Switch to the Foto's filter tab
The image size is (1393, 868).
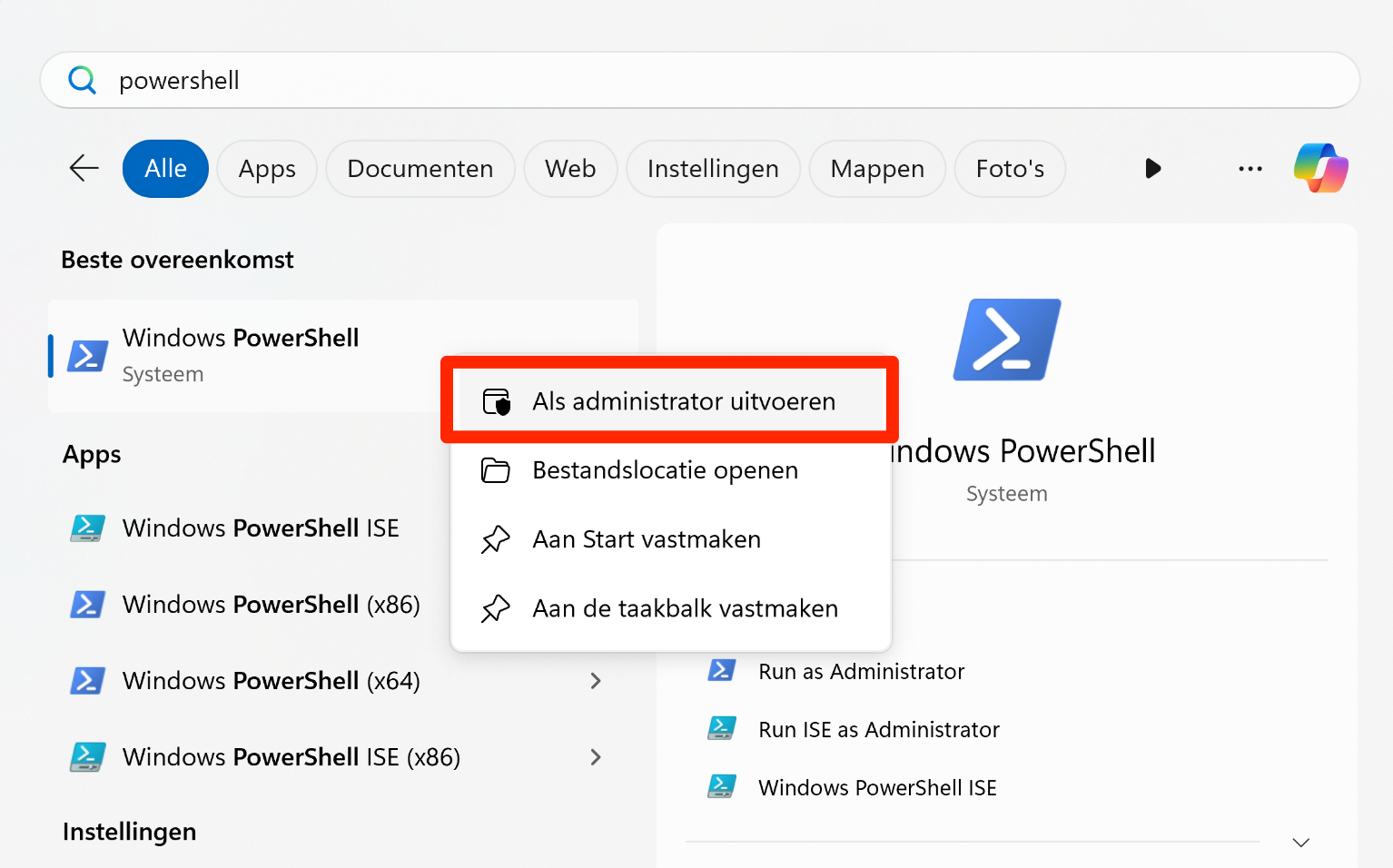pyautogui.click(x=1010, y=169)
